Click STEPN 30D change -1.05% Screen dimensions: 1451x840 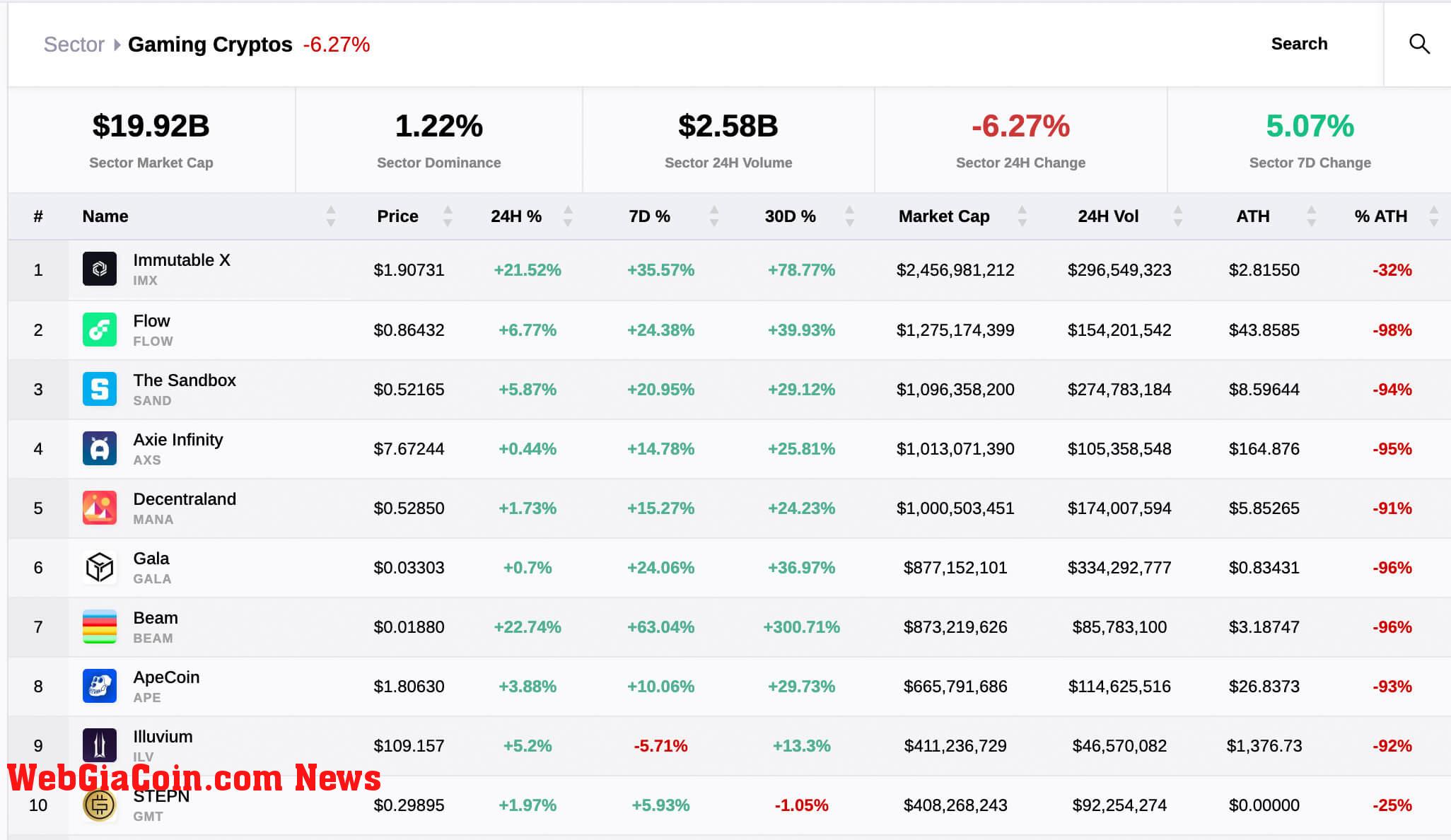pos(801,805)
